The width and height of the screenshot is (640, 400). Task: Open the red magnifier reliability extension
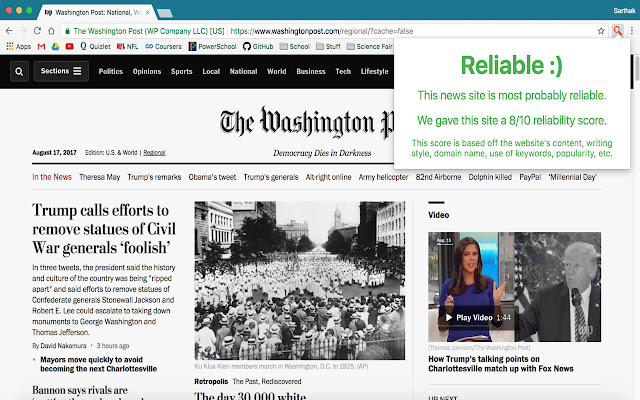click(618, 31)
